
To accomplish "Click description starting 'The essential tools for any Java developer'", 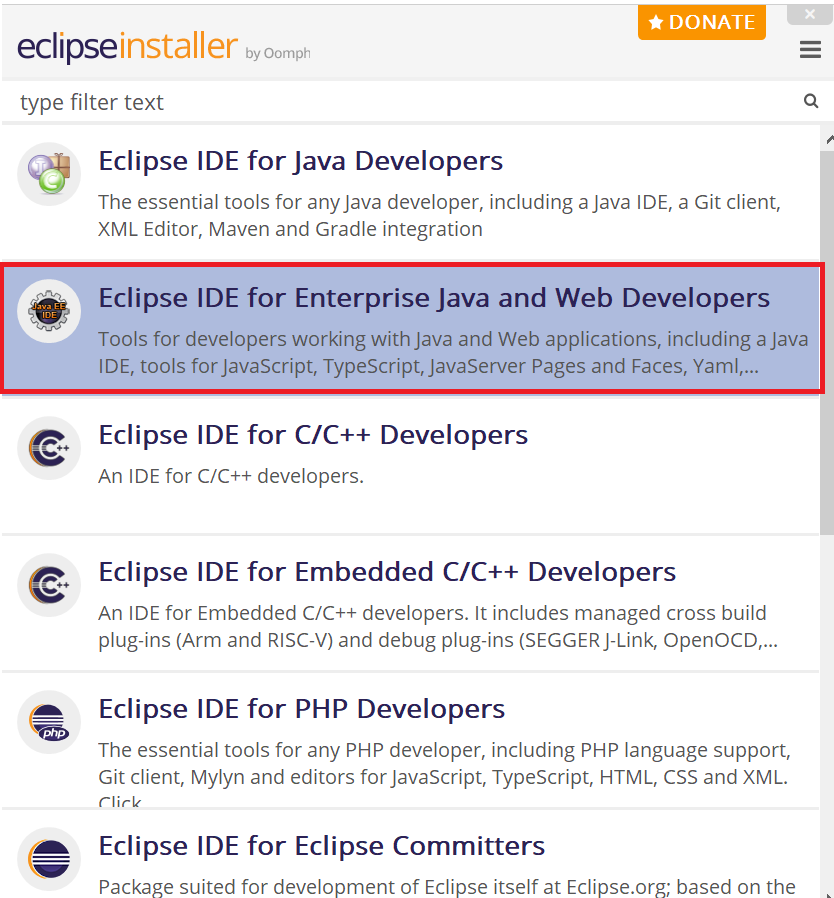I will coord(439,215).
